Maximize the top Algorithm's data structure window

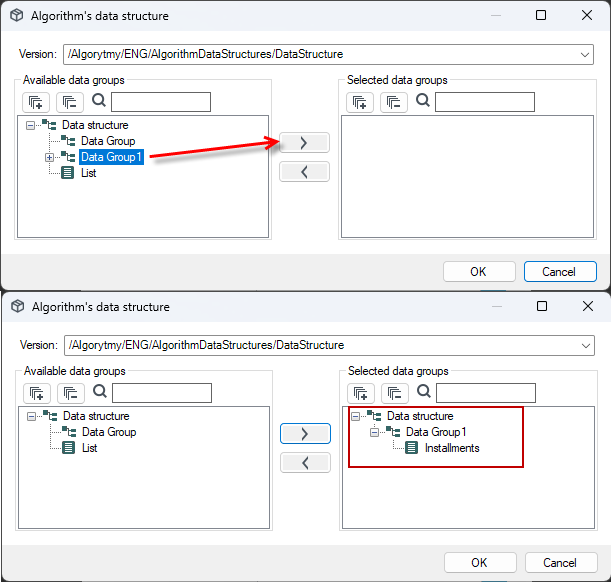[x=541, y=15]
